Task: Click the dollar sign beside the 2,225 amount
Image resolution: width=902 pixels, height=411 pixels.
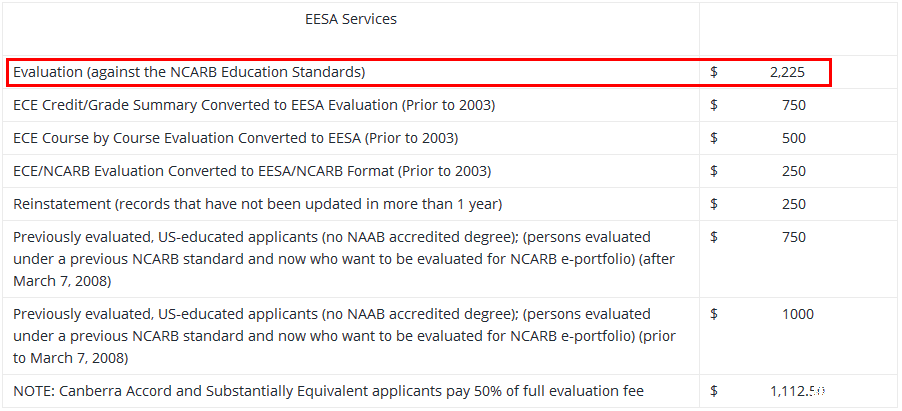Action: click(714, 72)
